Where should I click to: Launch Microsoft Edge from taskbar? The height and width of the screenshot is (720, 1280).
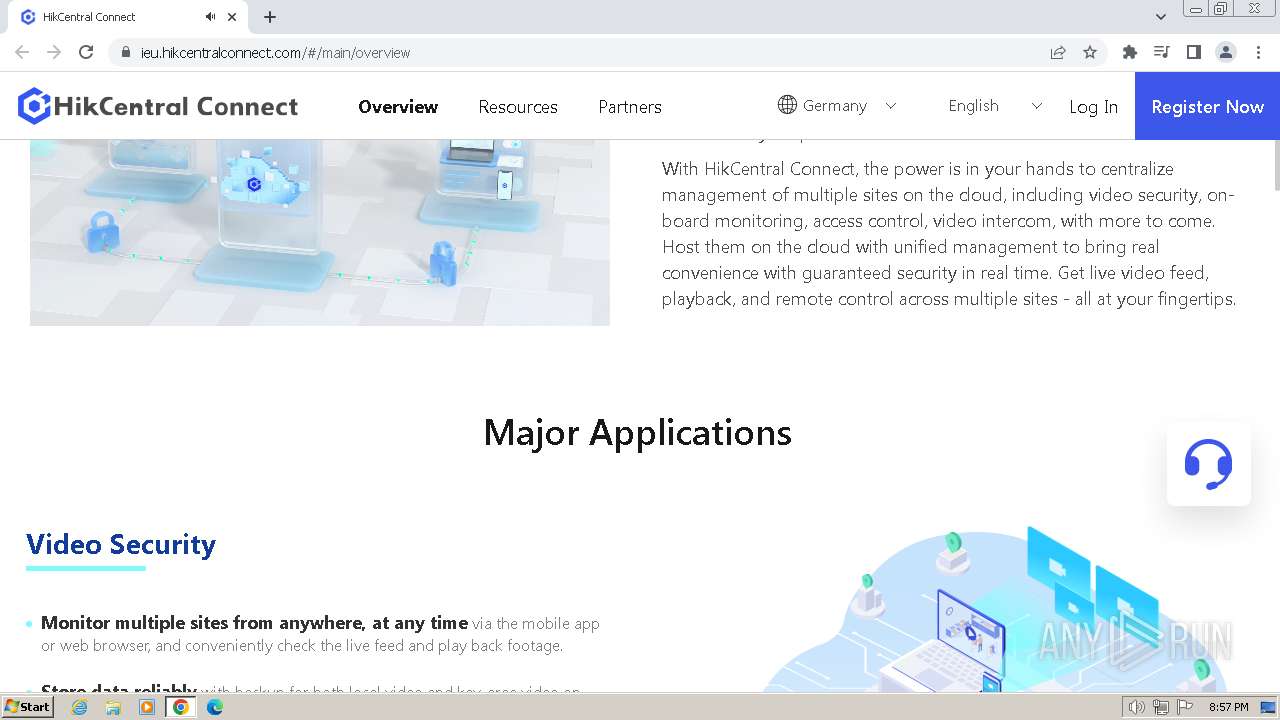215,707
